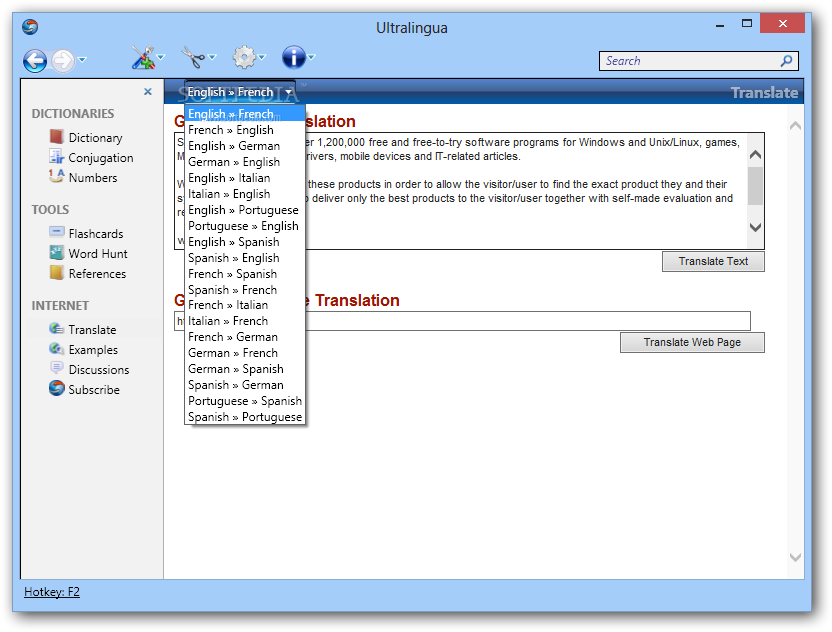Choose English » German language pair
The image size is (832, 632).
pyautogui.click(x=245, y=146)
